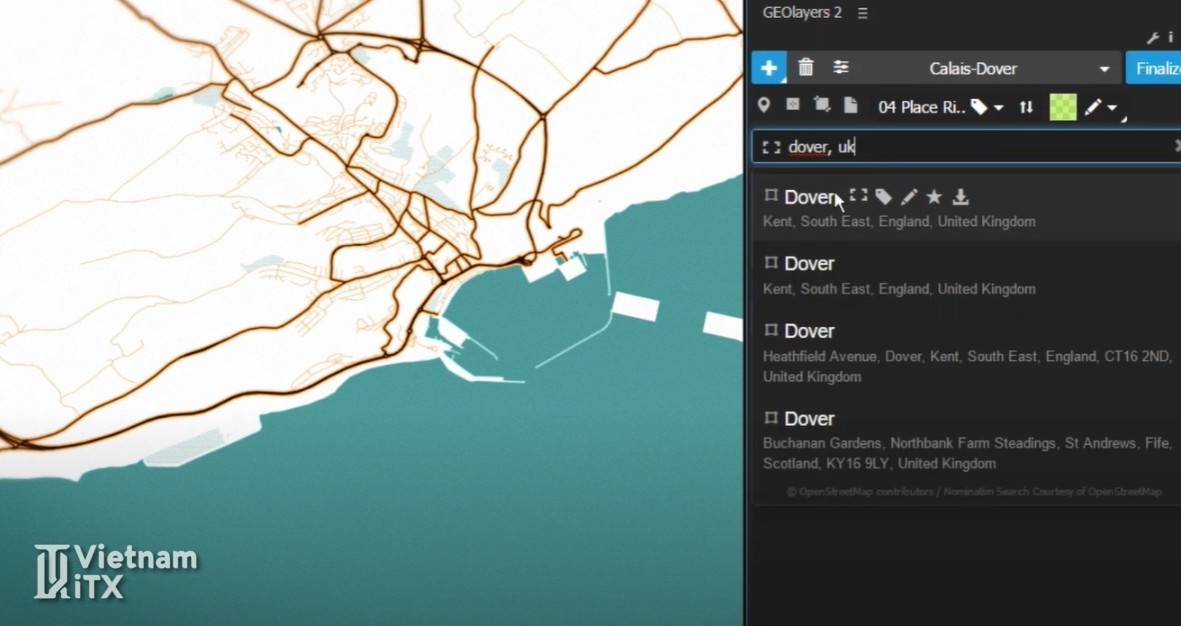
Task: Click the info 'i' icon
Action: click(x=1170, y=38)
